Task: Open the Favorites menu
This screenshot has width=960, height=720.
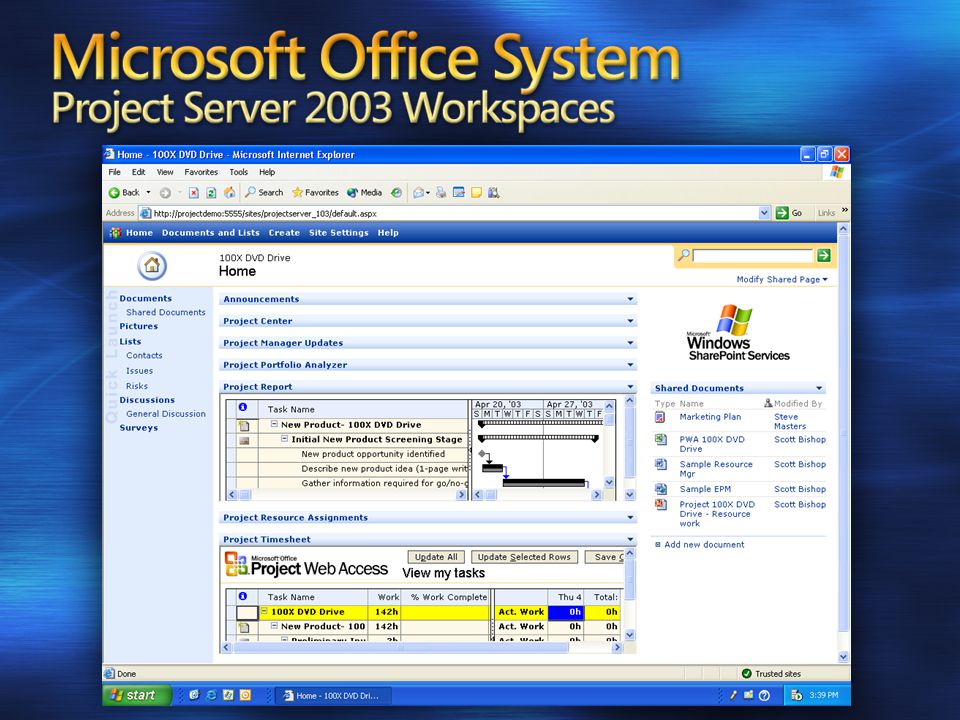Action: click(x=201, y=172)
